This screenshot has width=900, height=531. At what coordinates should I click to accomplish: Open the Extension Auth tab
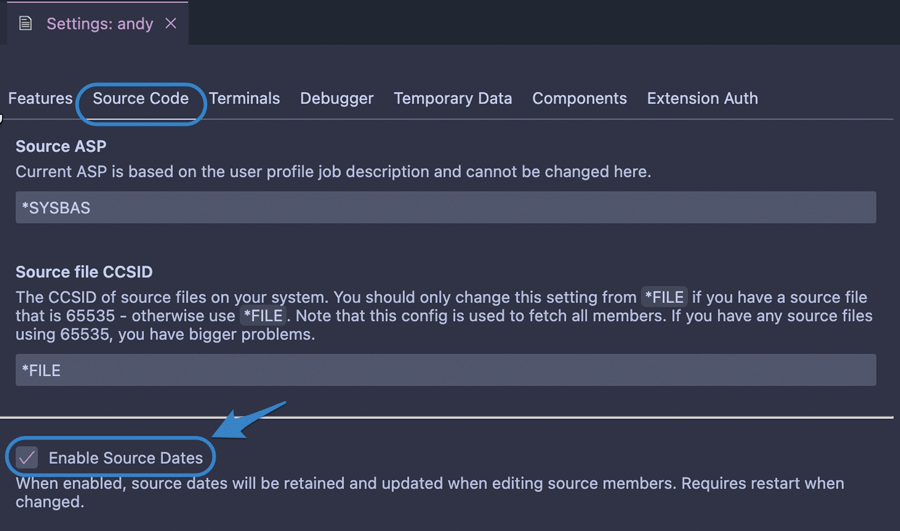703,98
